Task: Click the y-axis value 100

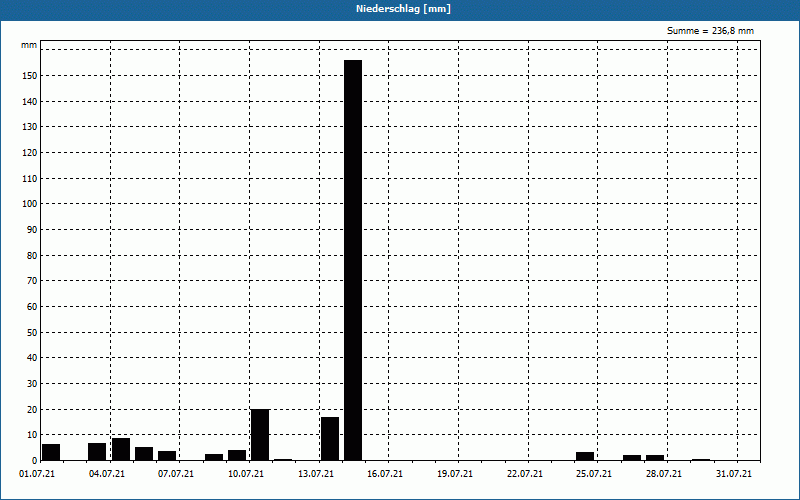Action: pyautogui.click(x=31, y=204)
